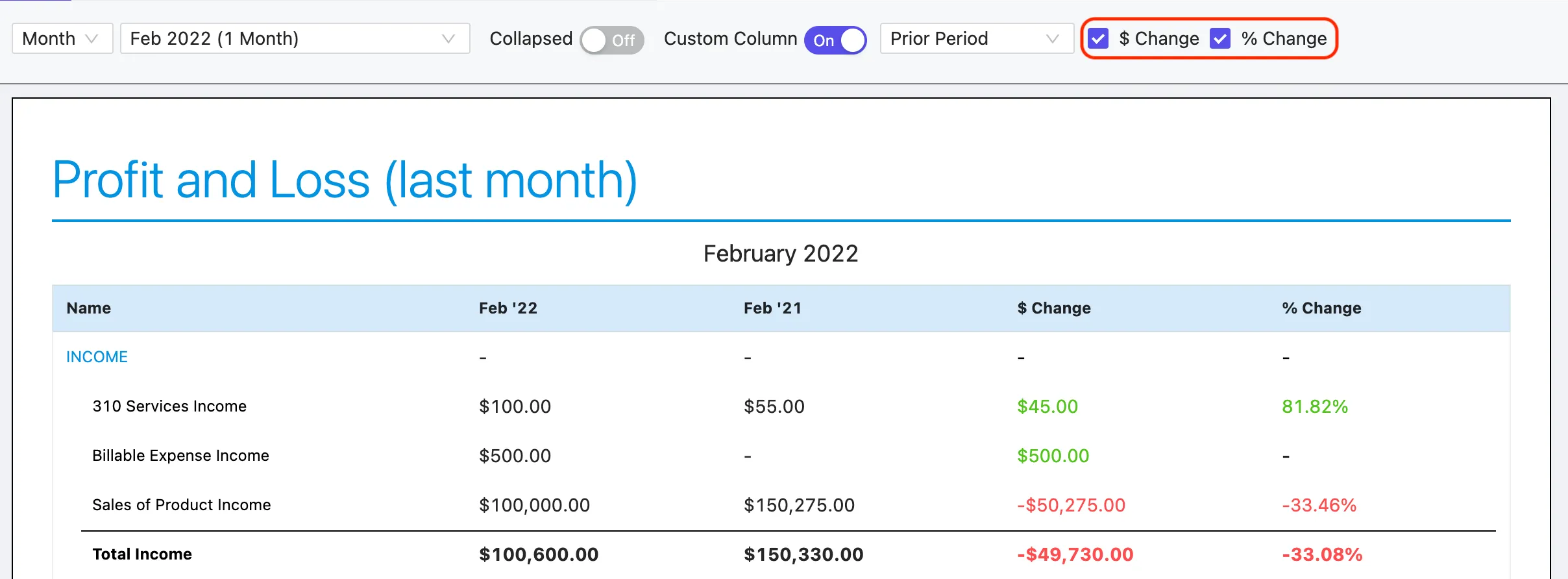Image resolution: width=1568 pixels, height=579 pixels.
Task: Open the Prior Period comparison dropdown
Action: tap(977, 38)
